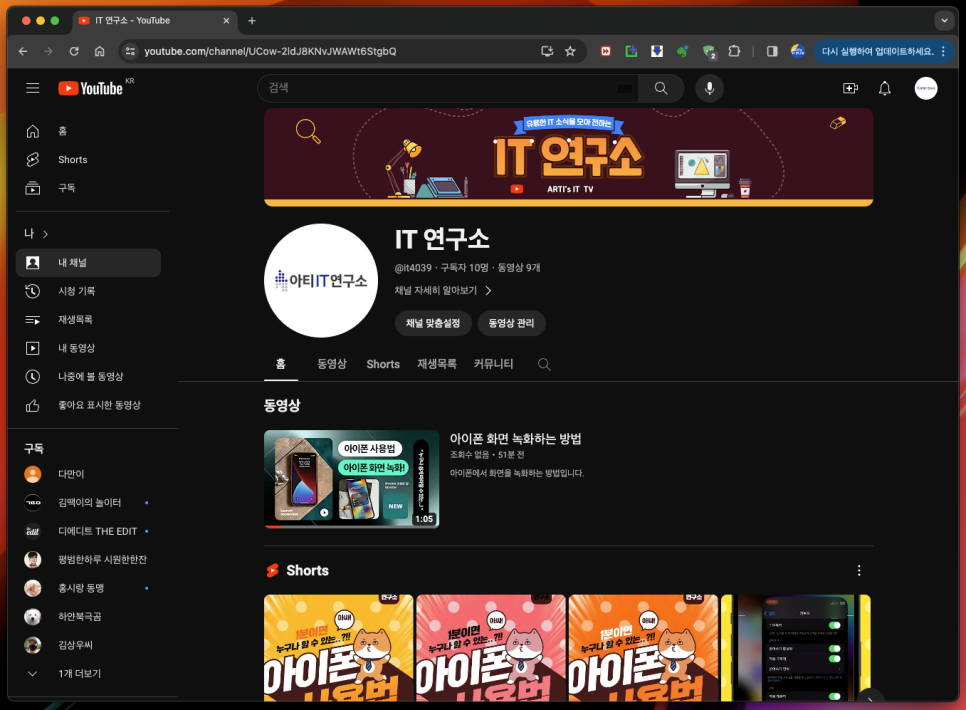Screen dimensions: 966x710
Task: Open subscription 김상우씨
Action: 88,645
